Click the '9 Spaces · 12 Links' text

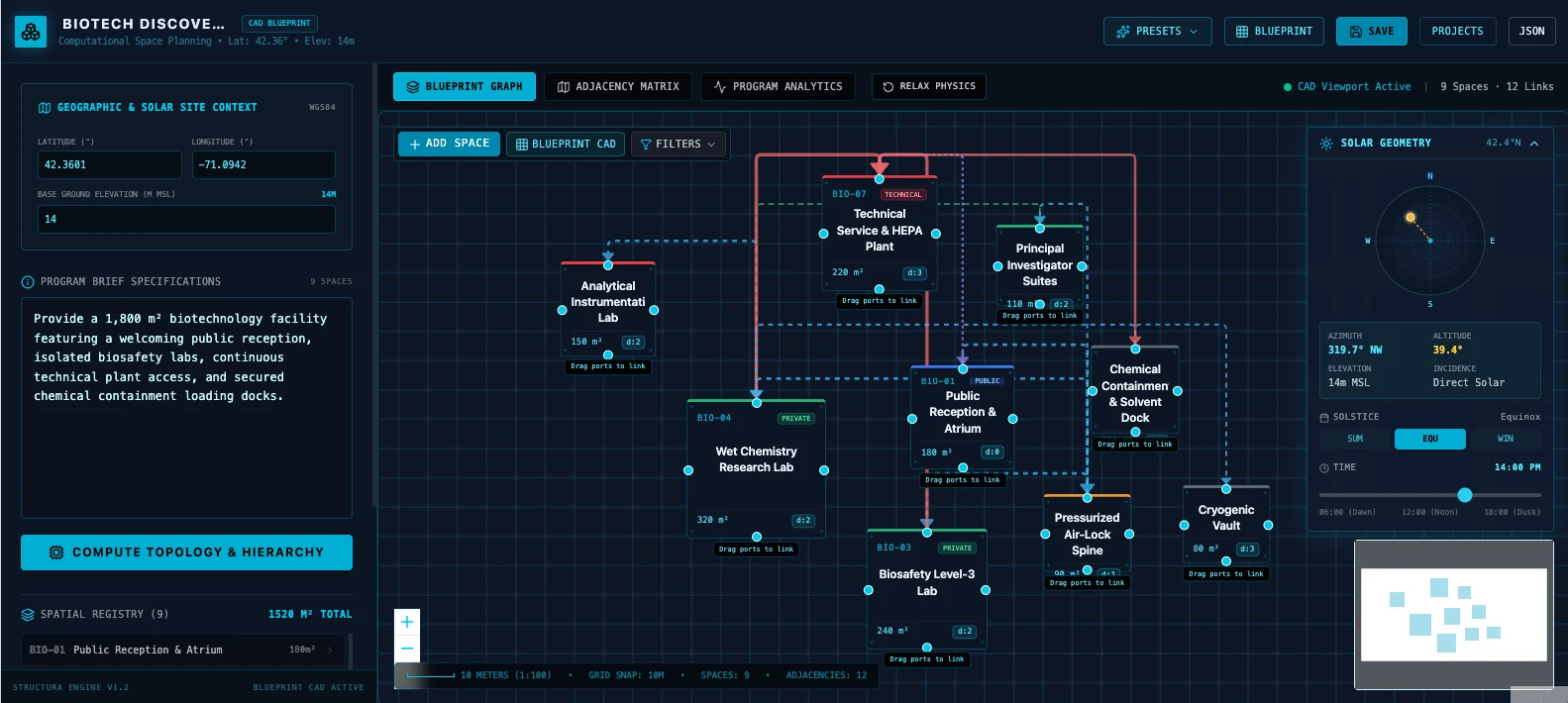[1497, 87]
